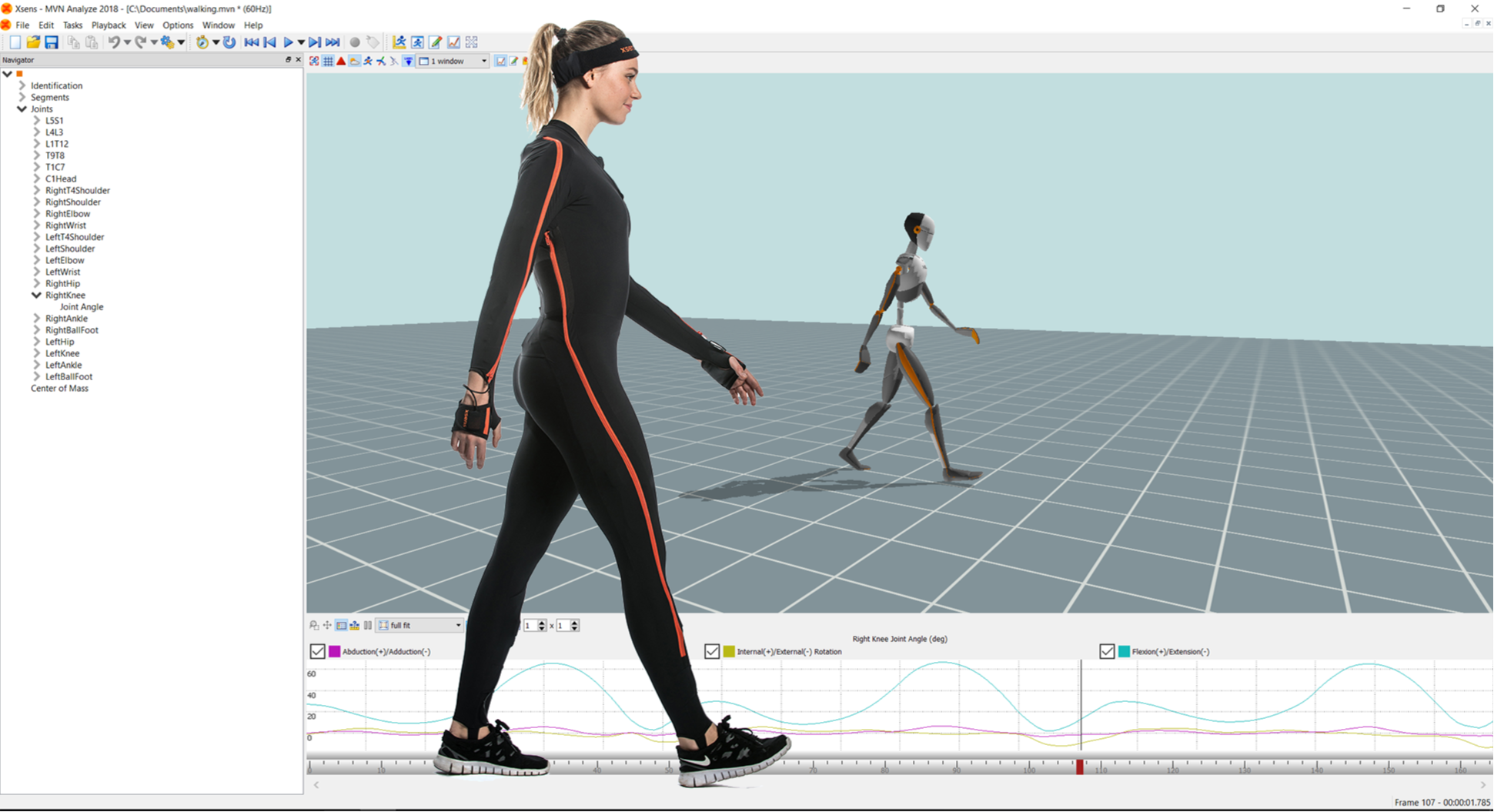
Task: Uncheck the Internal(+)/External(-) Rotation curve
Action: 712,651
